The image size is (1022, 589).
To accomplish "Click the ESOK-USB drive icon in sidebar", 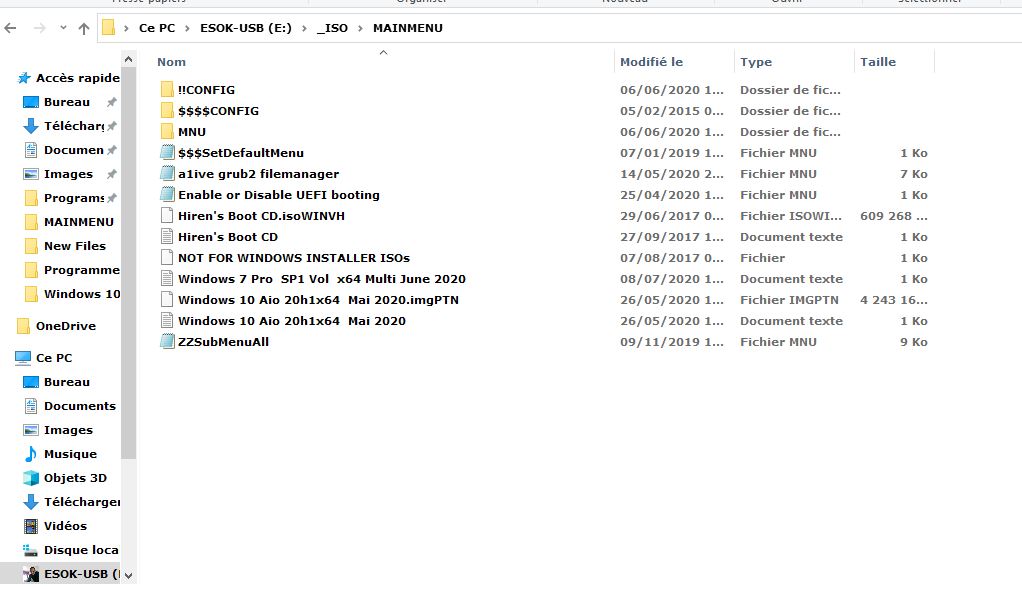I will [x=31, y=574].
